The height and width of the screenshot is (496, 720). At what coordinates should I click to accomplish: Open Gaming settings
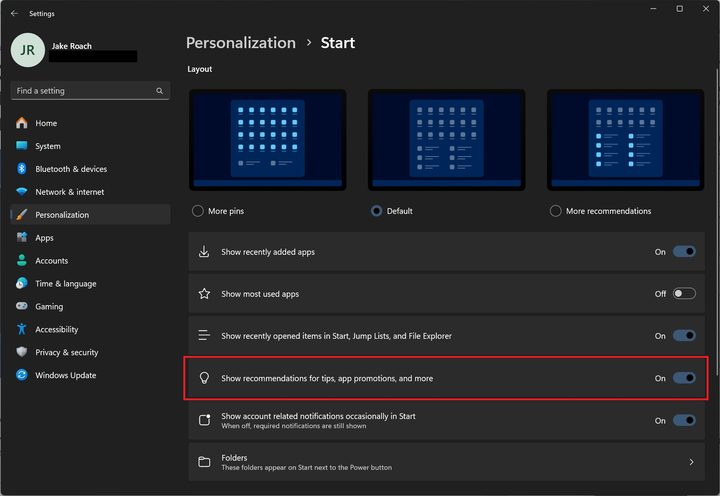tap(90, 306)
